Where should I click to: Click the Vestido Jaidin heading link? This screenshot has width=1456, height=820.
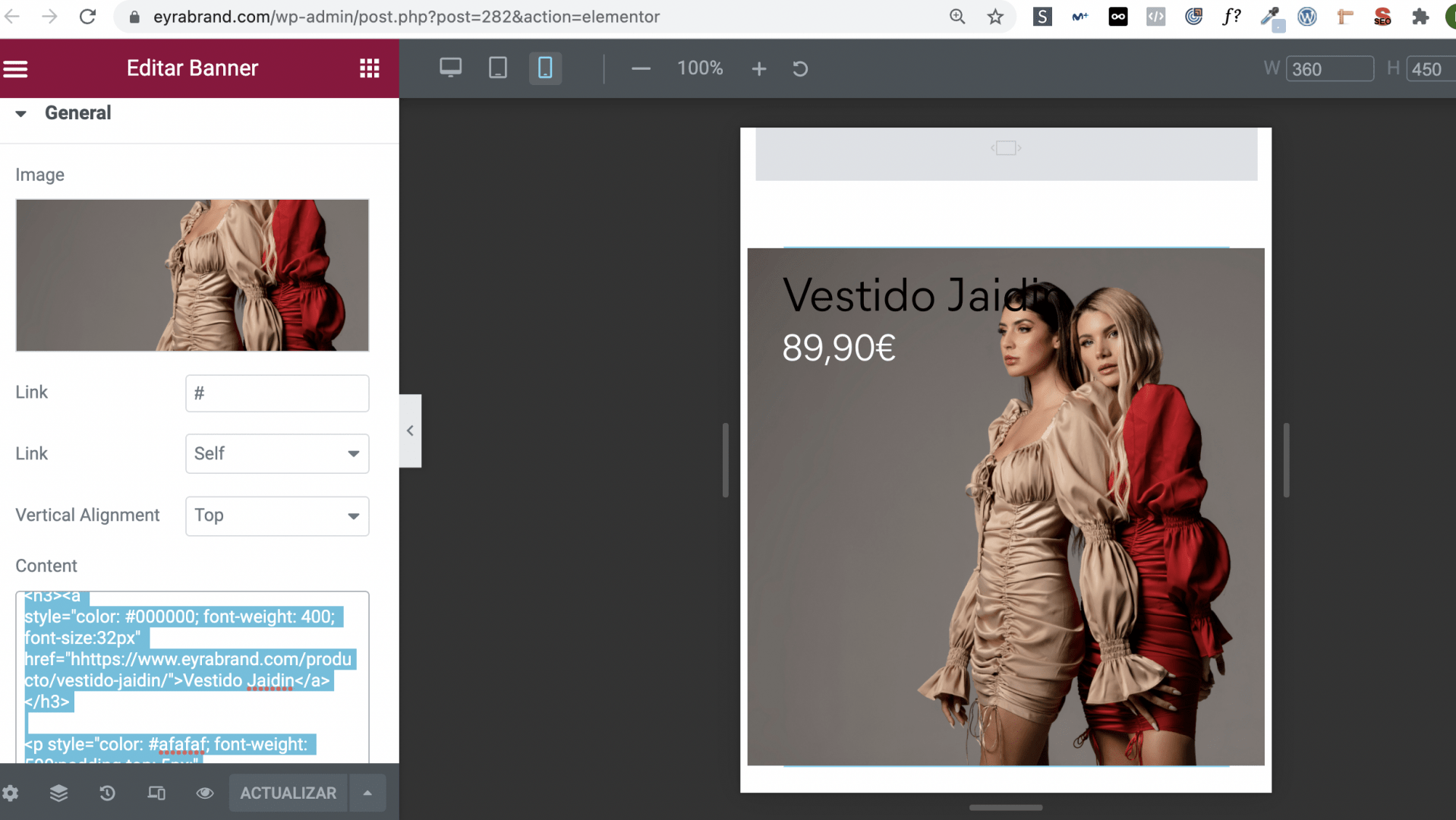(x=920, y=295)
